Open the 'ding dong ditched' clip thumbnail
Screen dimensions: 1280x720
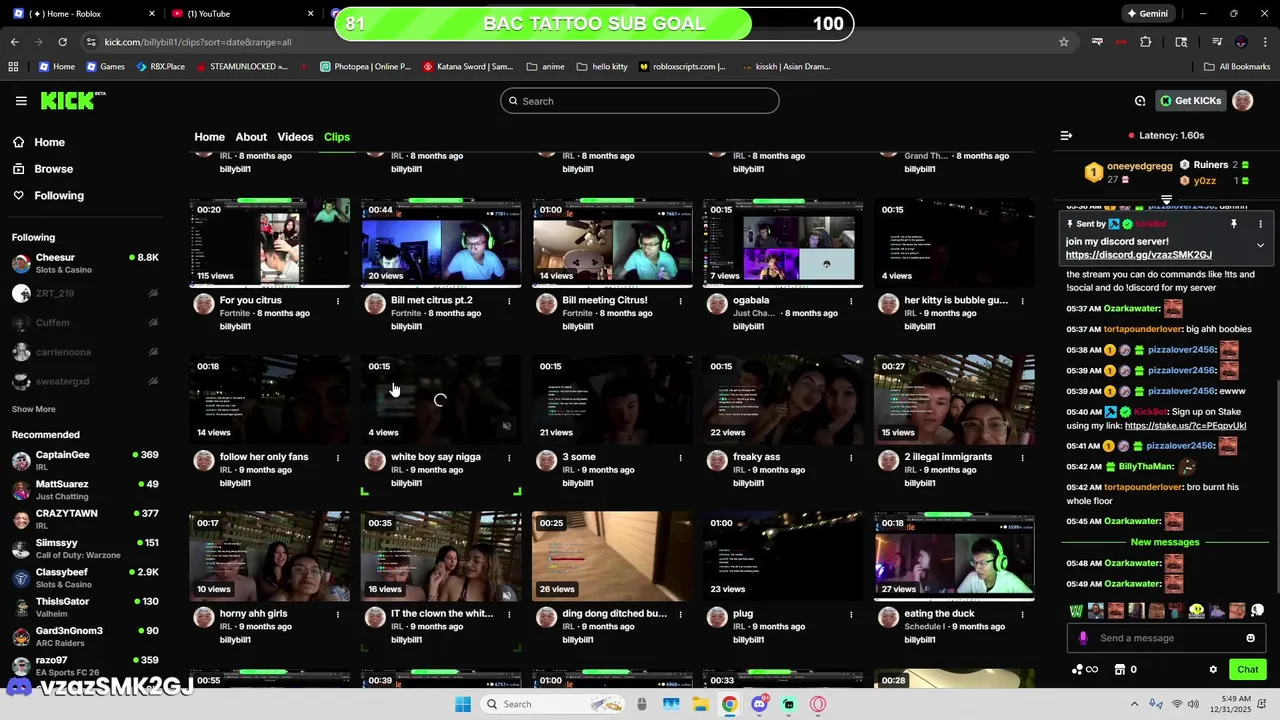(612, 557)
